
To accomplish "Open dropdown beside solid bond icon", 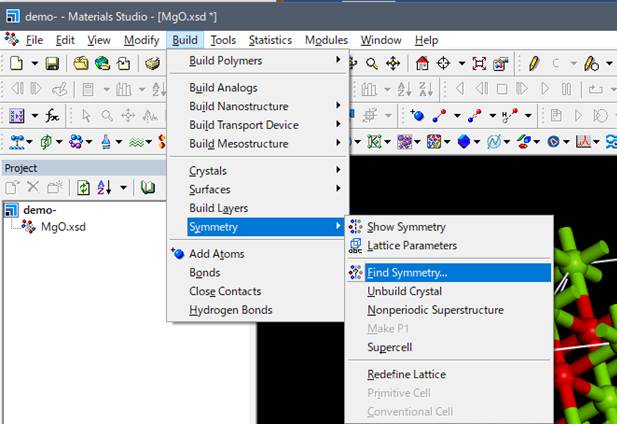I will [x=457, y=116].
